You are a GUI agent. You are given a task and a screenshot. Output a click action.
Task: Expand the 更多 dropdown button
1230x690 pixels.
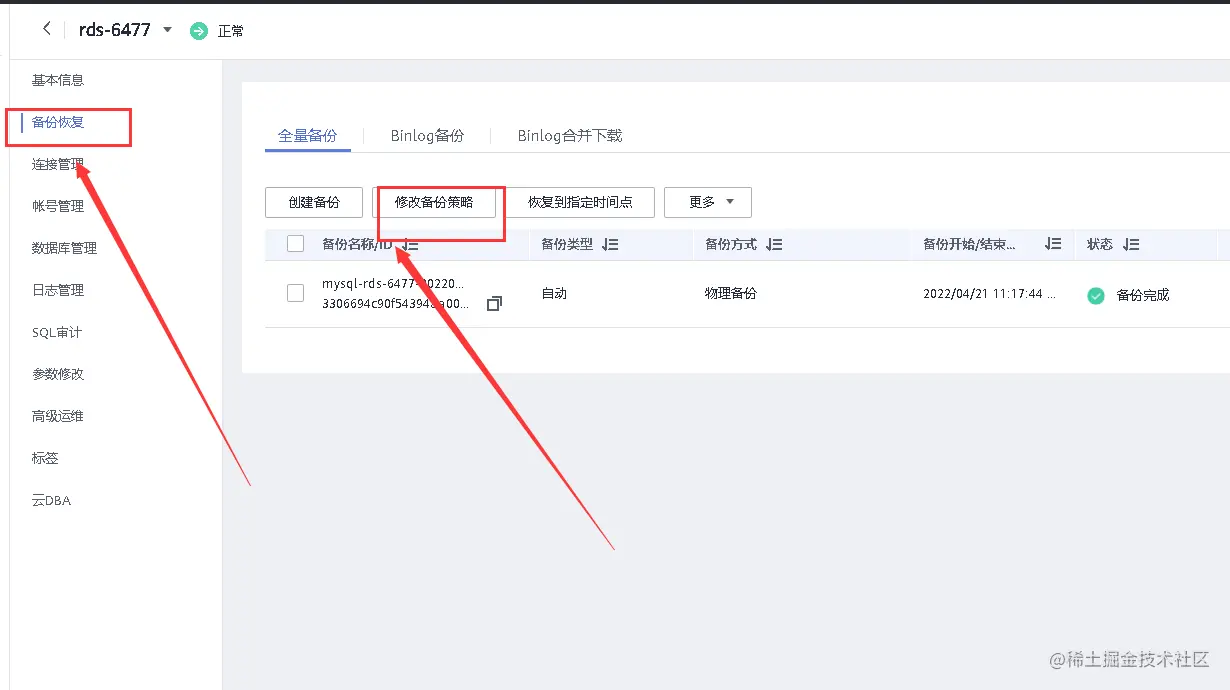click(708, 202)
